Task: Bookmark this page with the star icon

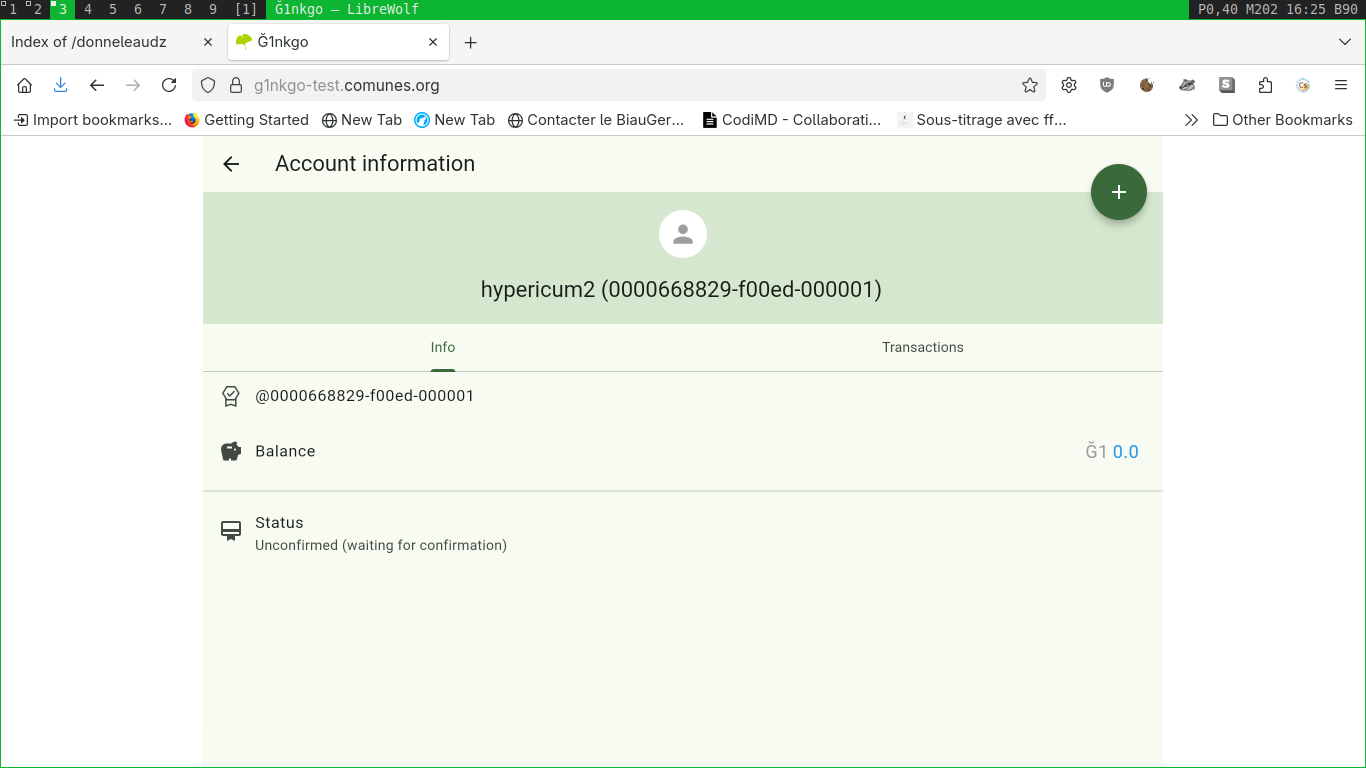Action: pos(1029,86)
